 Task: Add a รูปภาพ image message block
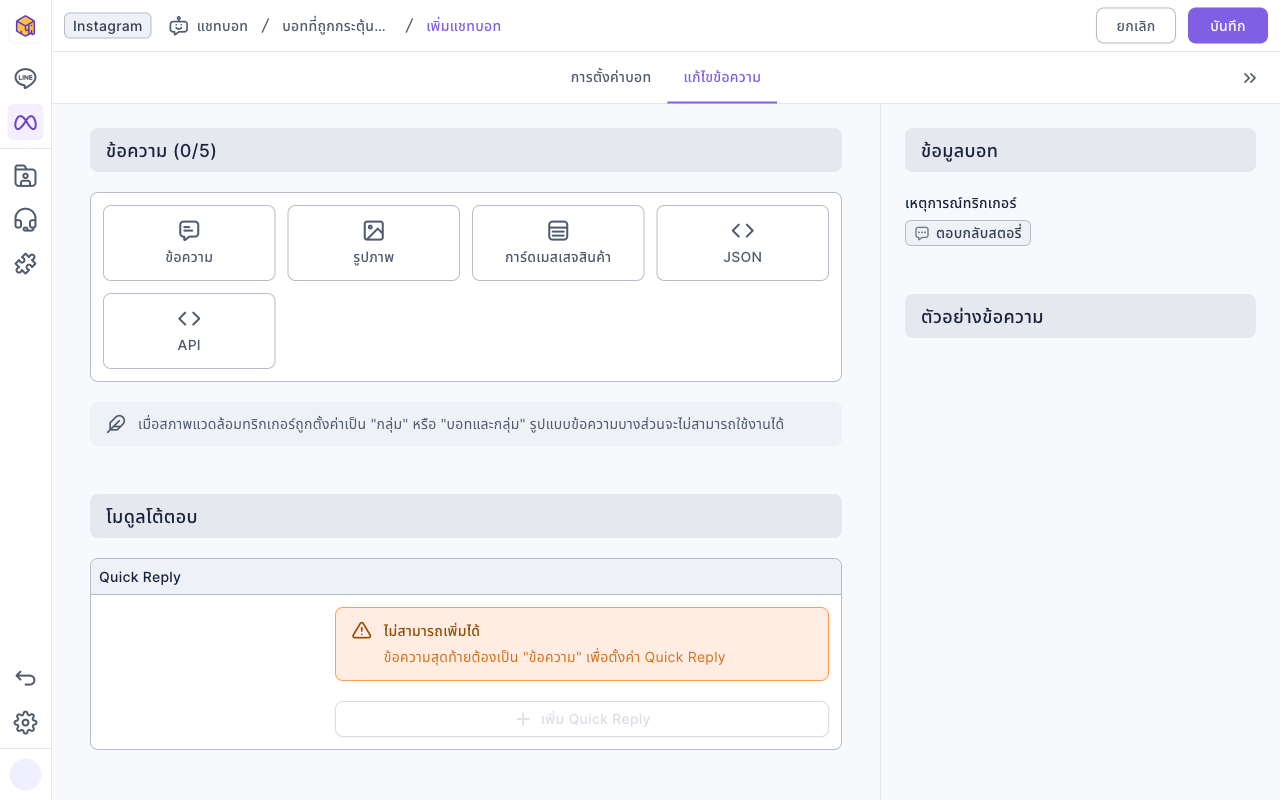coord(374,243)
